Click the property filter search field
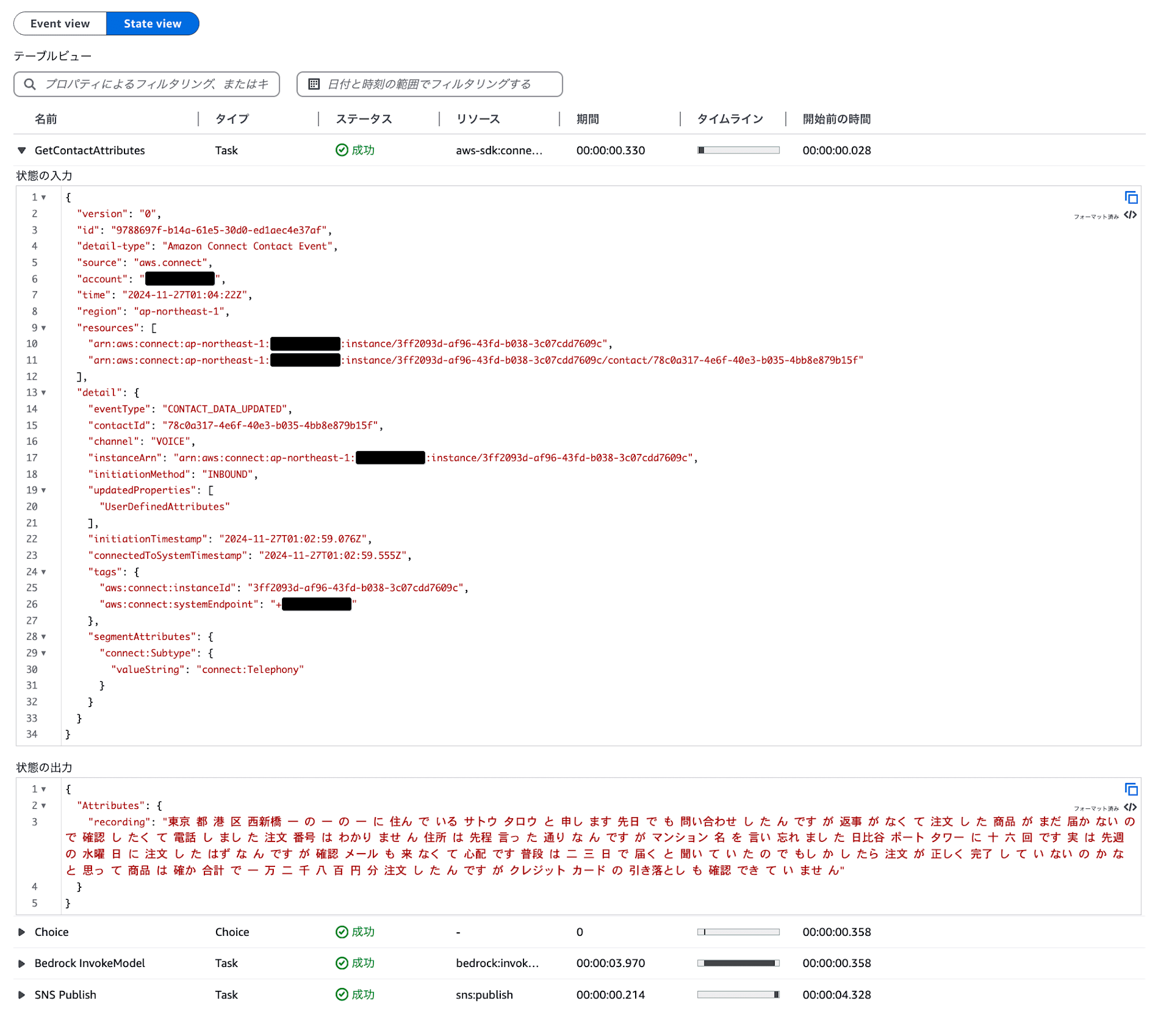 pos(146,84)
